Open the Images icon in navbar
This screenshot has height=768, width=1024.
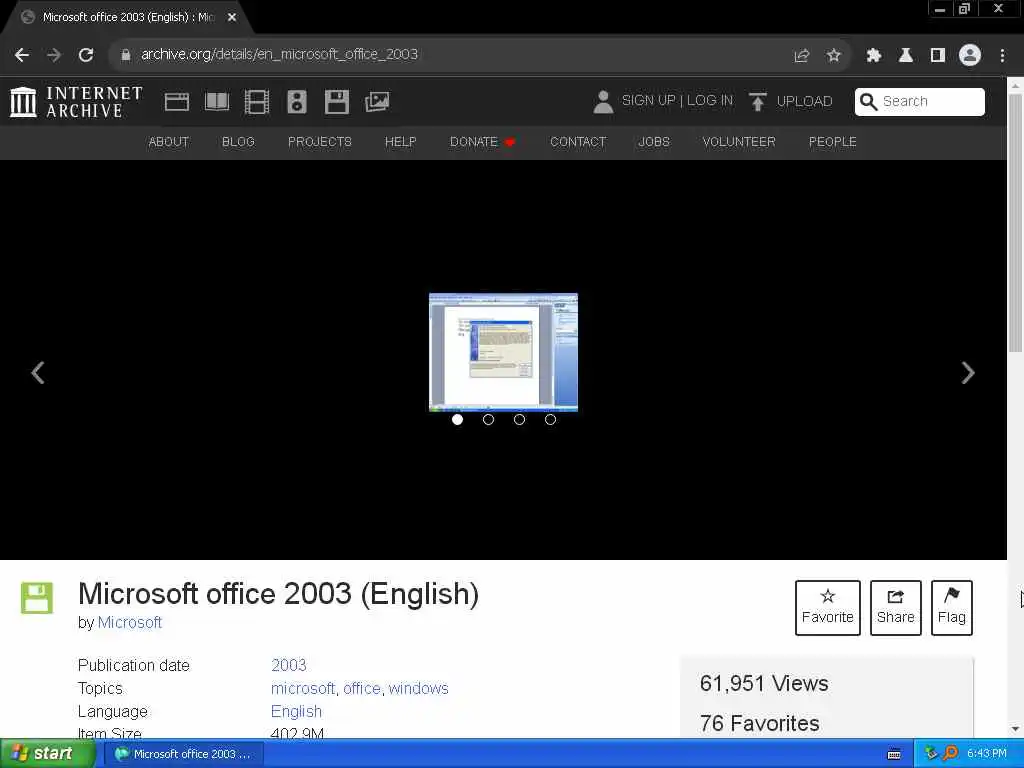377,102
